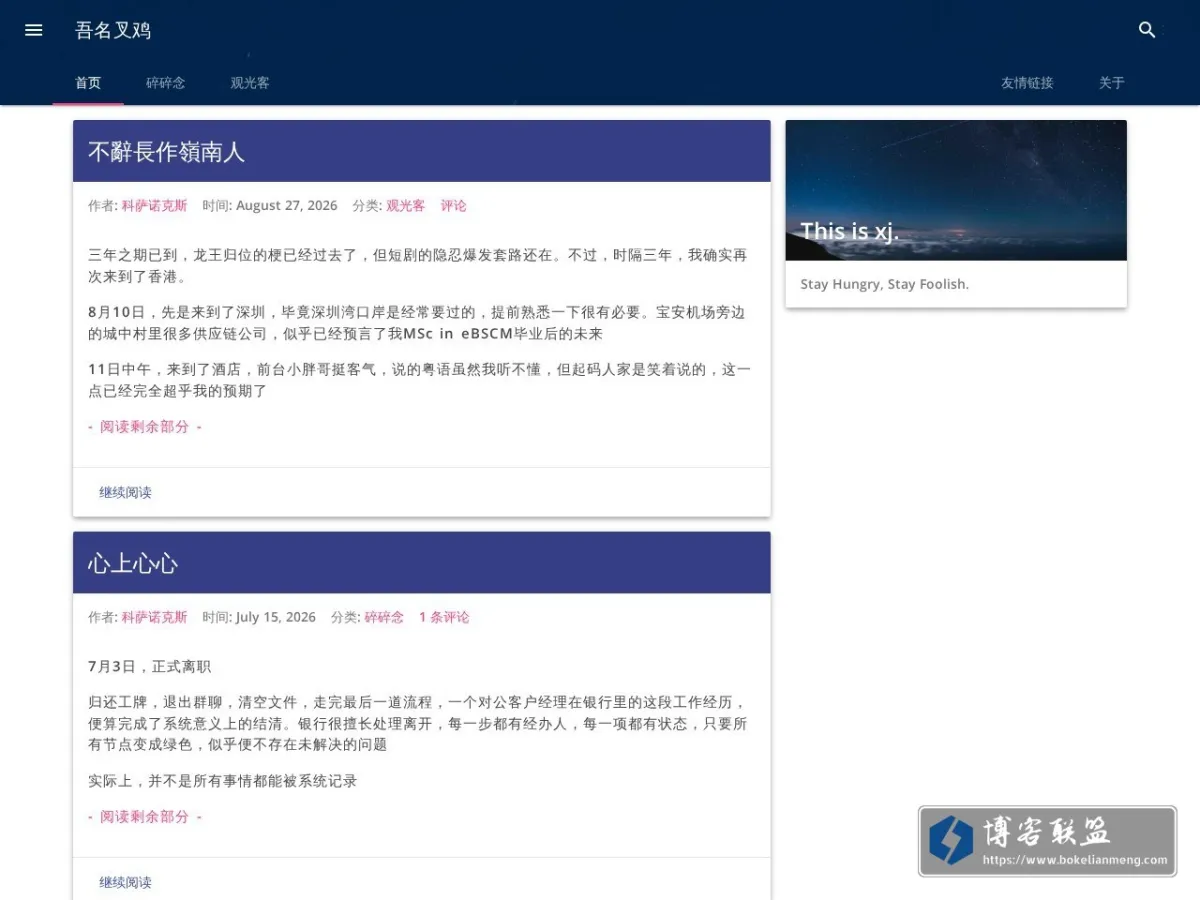This screenshot has width=1200, height=900.
Task: Click the date August 27, 2026
Action: click(x=287, y=206)
